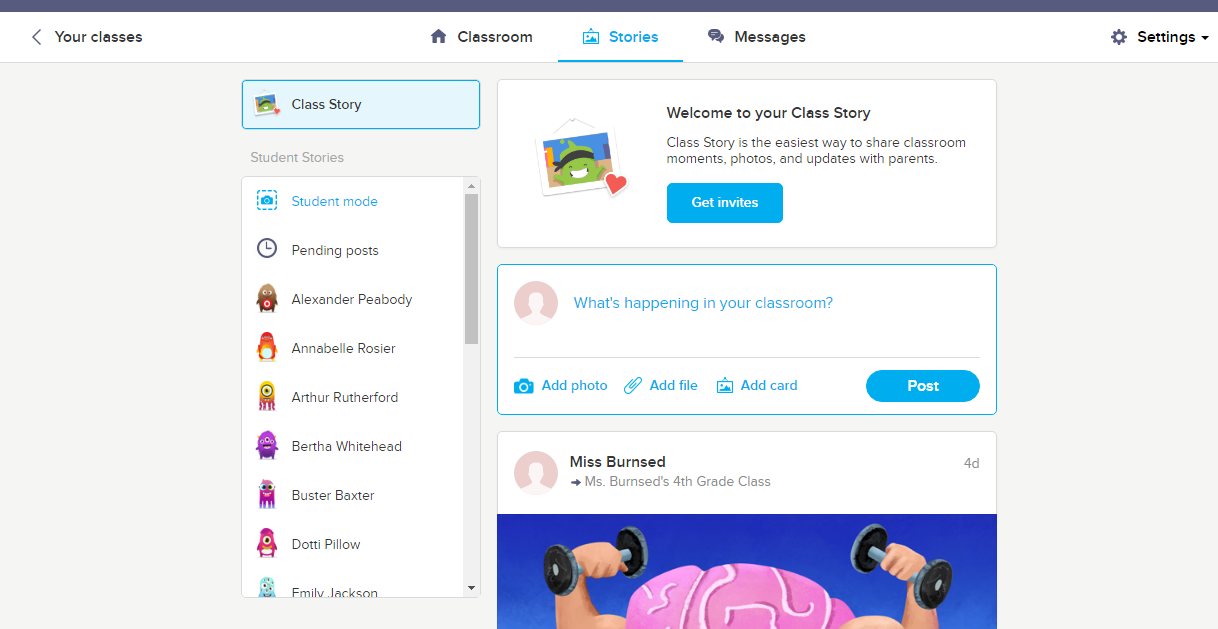Click the back arrow beside Your classes
This screenshot has height=629, width=1218.
tap(37, 37)
